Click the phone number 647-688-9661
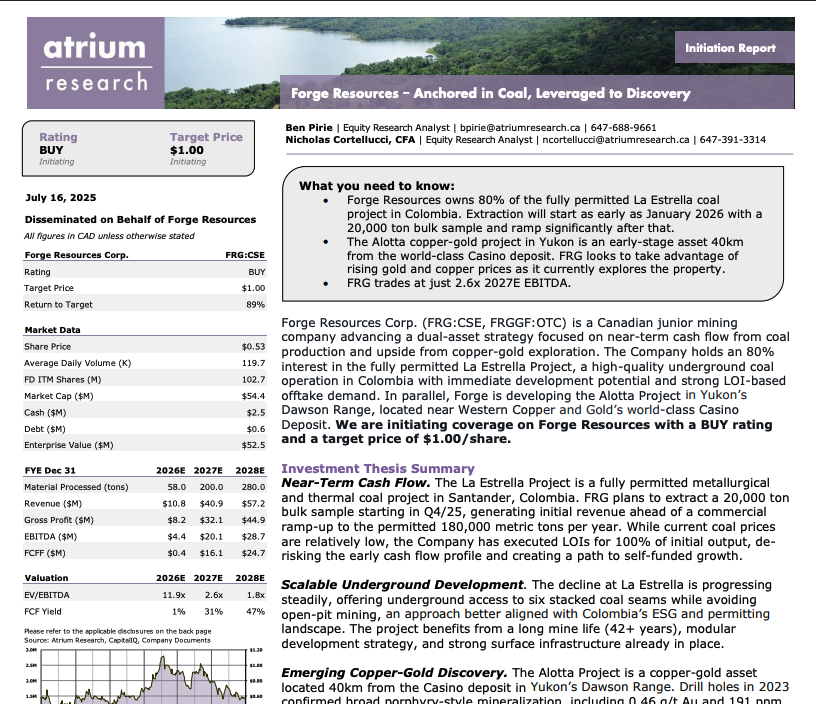816x704 pixels. (x=623, y=127)
